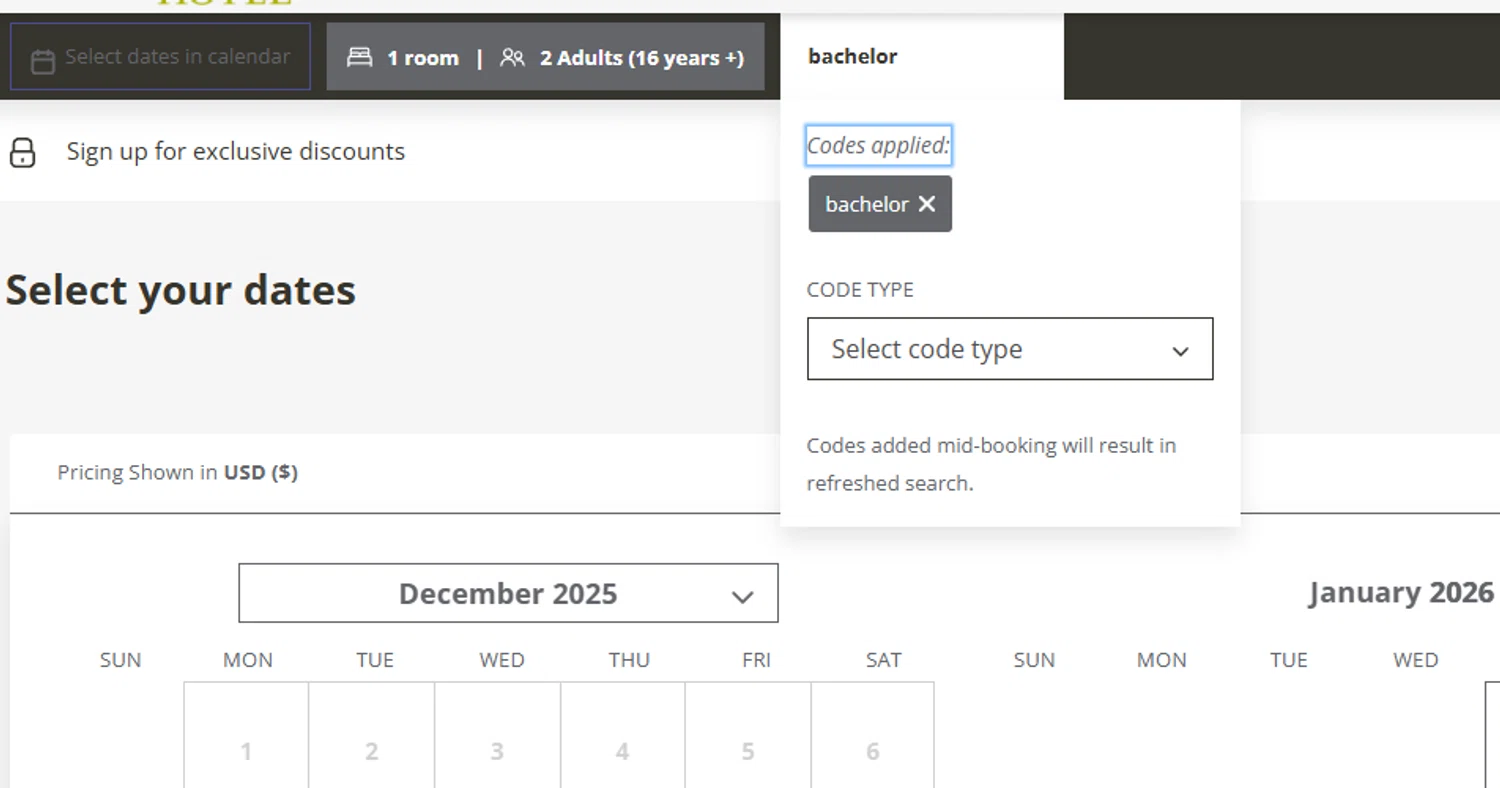The width and height of the screenshot is (1500, 788).
Task: Click the Pricing Shown in USD text
Action: [177, 472]
